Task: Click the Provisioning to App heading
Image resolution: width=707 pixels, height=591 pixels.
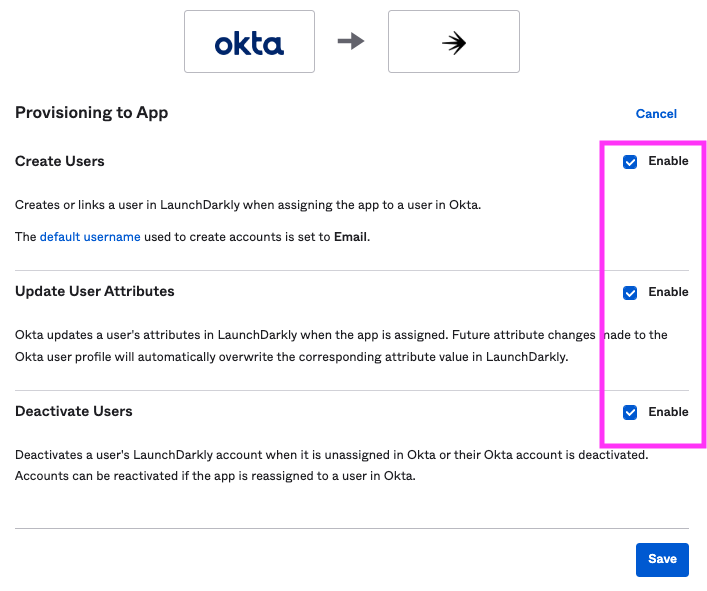Action: click(91, 113)
